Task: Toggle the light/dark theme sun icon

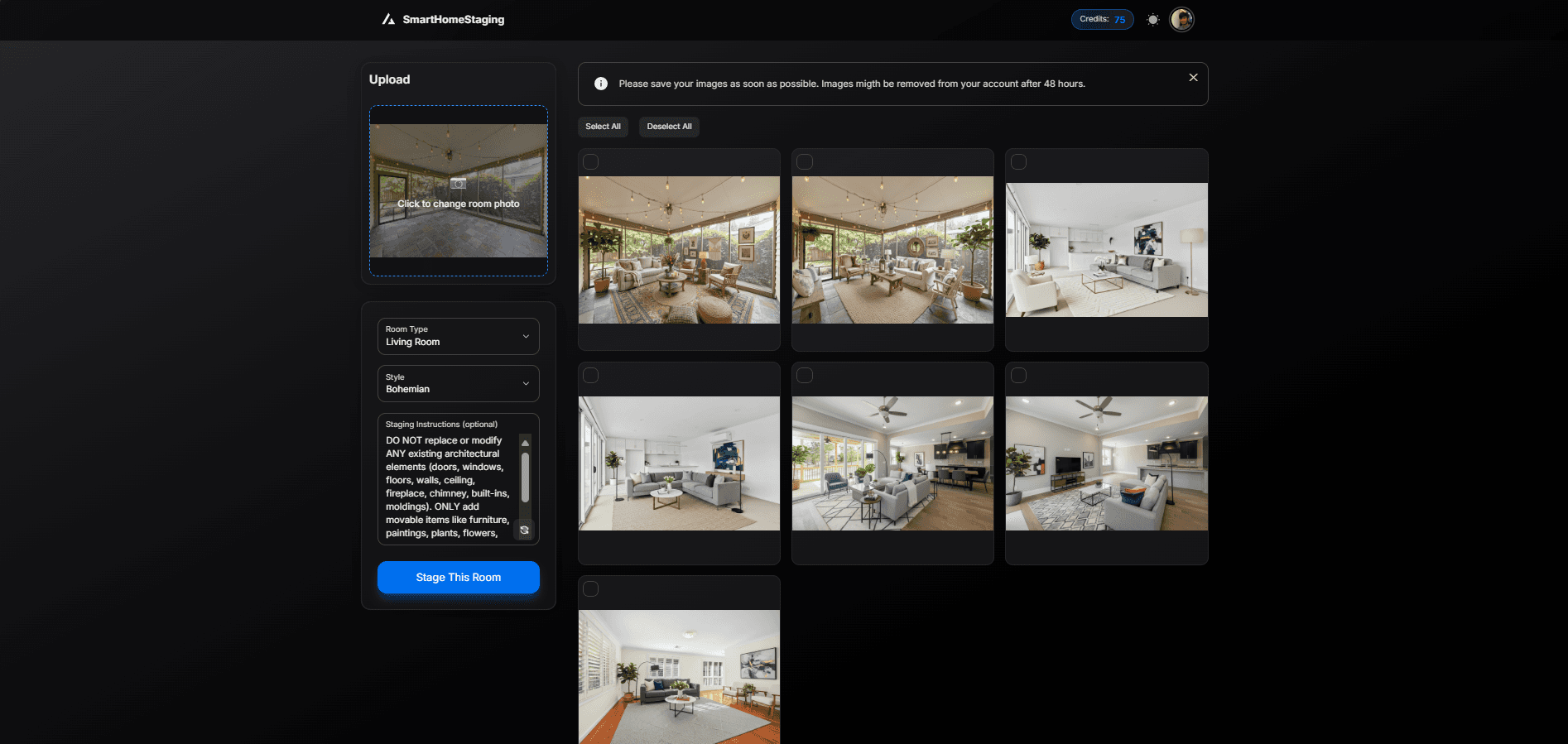Action: click(1152, 20)
